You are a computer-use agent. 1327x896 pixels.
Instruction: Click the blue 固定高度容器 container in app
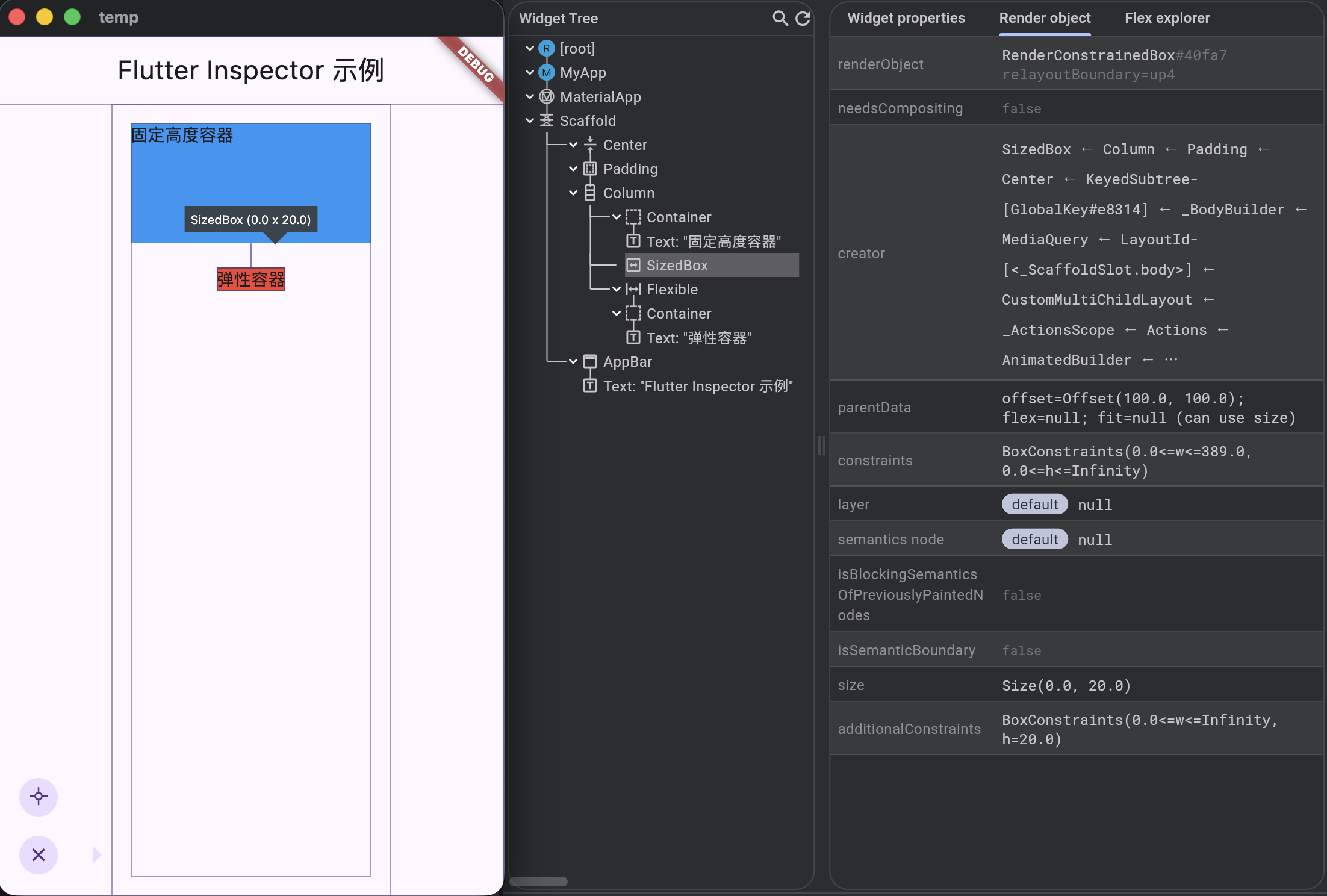coord(251,183)
